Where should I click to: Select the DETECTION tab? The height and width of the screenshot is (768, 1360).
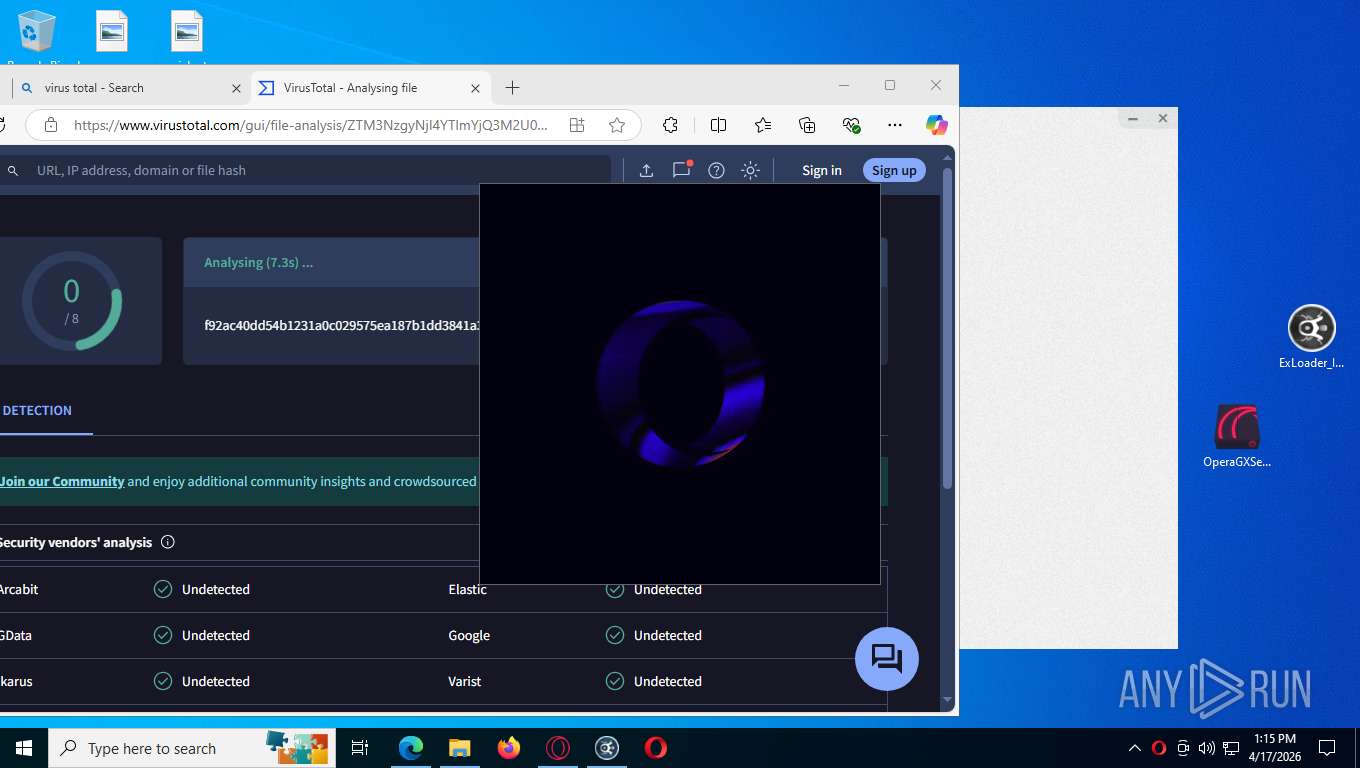[x=37, y=410]
